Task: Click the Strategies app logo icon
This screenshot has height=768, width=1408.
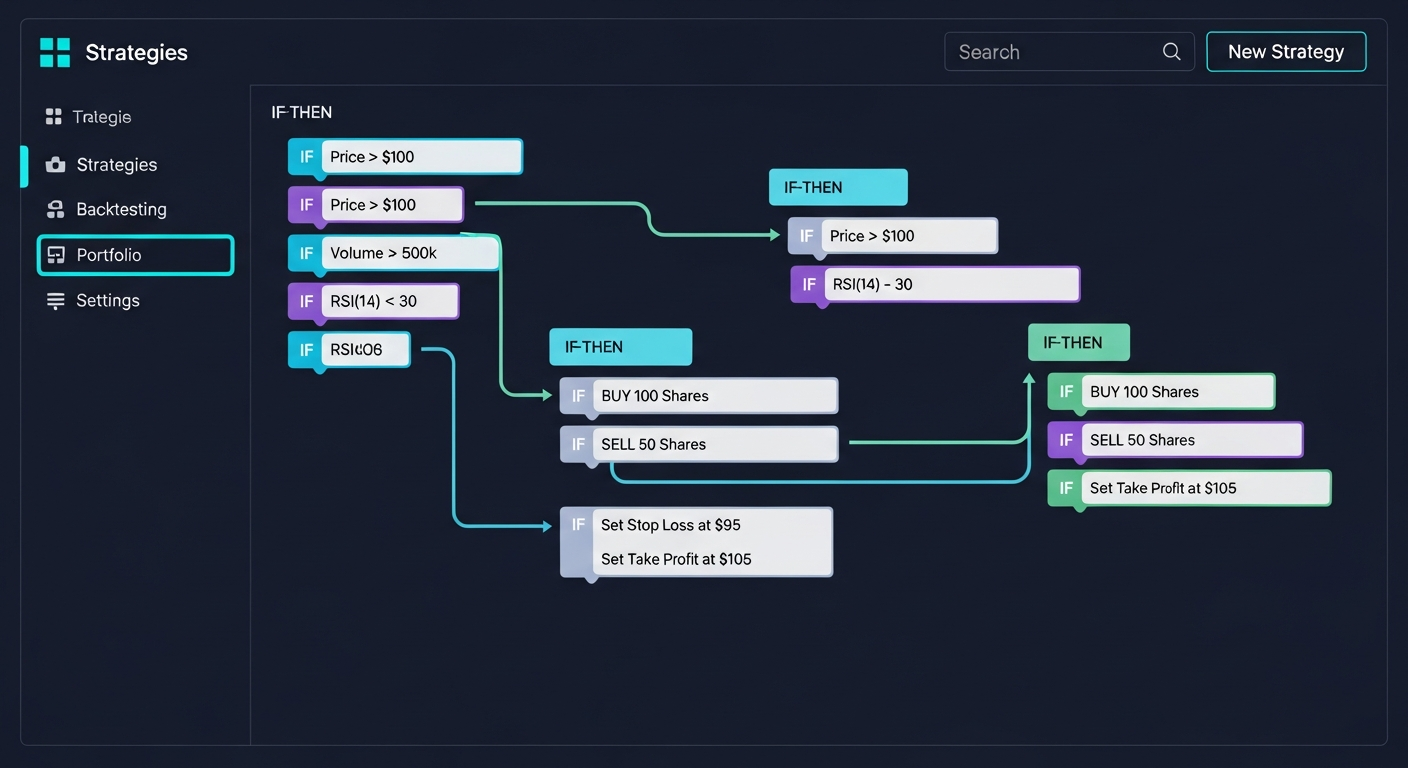Action: pyautogui.click(x=55, y=52)
